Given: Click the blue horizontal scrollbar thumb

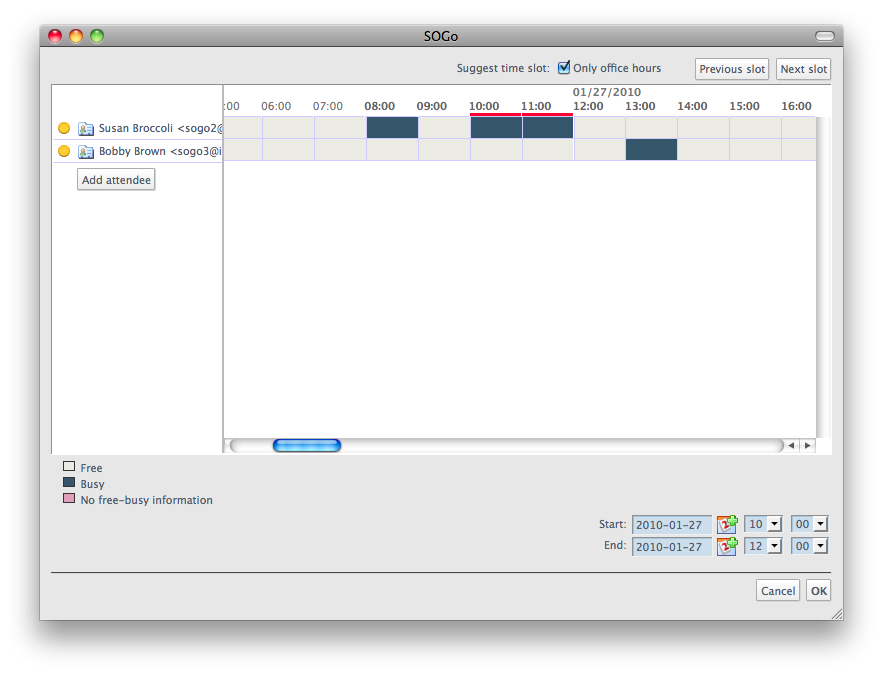Looking at the screenshot, I should pos(307,446).
